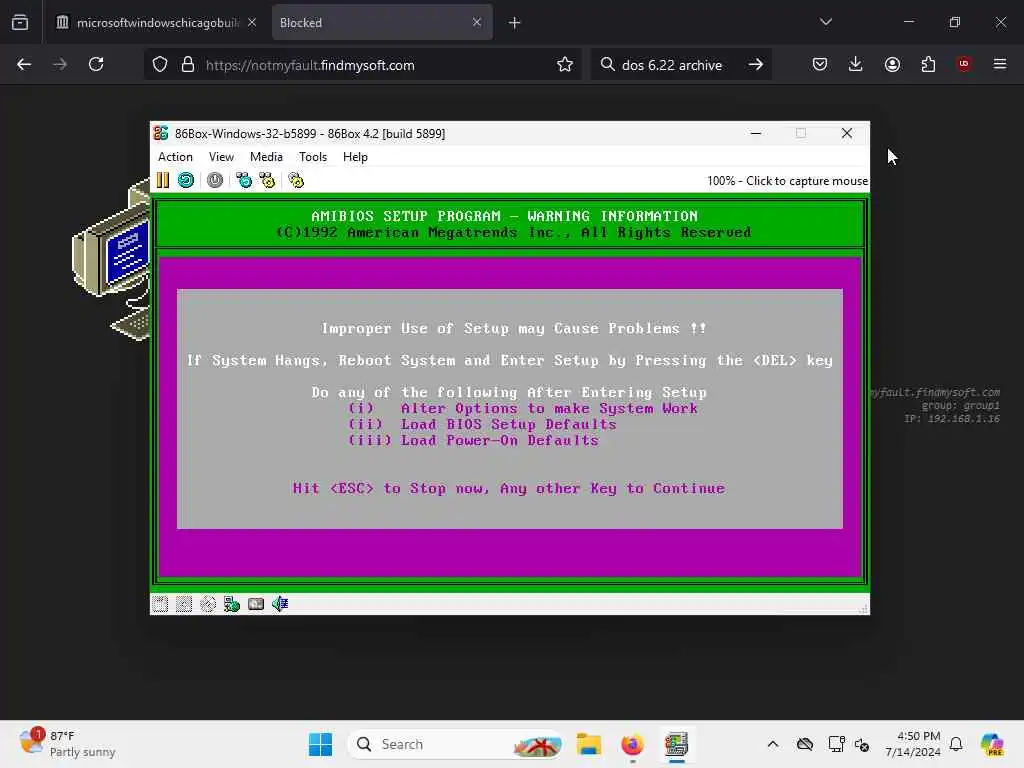The height and width of the screenshot is (768, 1024).
Task: Switch to the microsoftwindowschicagobuild browser tab
Action: (x=157, y=23)
